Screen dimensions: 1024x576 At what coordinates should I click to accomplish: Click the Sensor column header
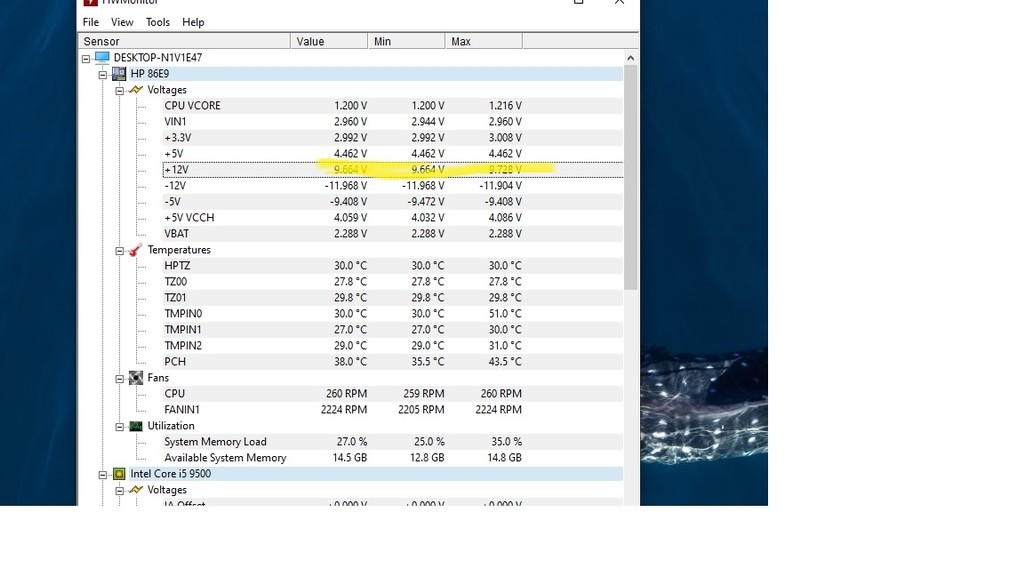pyautogui.click(x=184, y=41)
